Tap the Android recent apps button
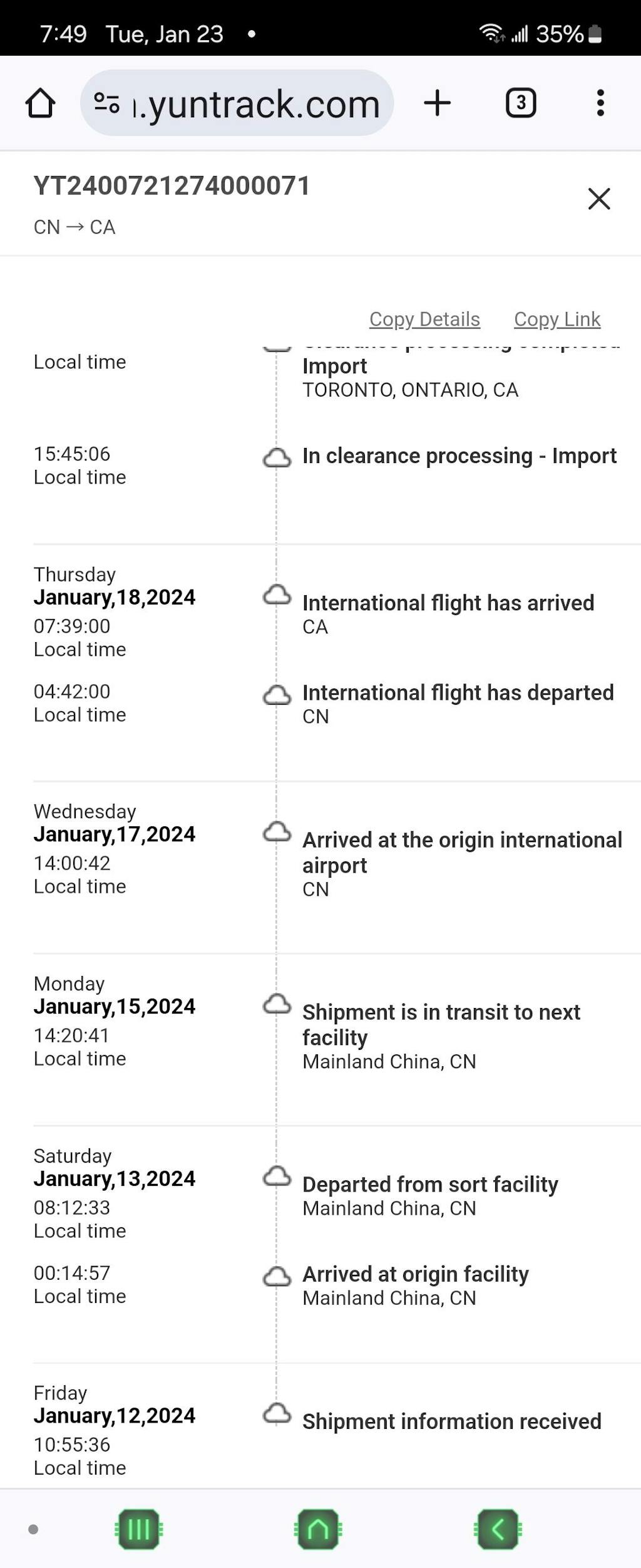Screen dimensions: 641x1568 click(x=138, y=1529)
